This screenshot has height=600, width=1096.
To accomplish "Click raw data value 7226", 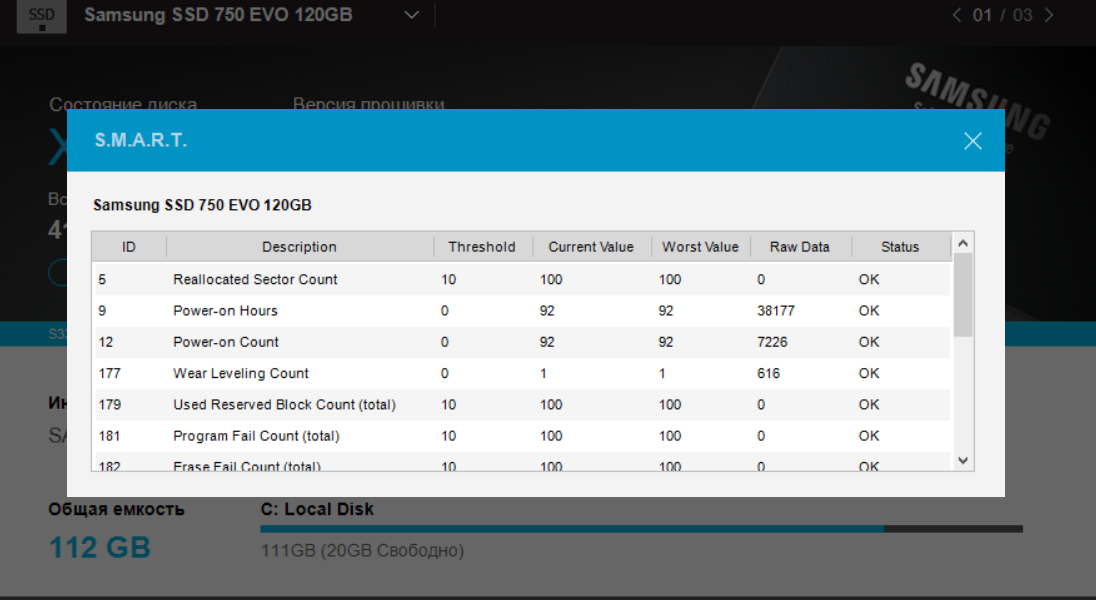I will pos(772,342).
